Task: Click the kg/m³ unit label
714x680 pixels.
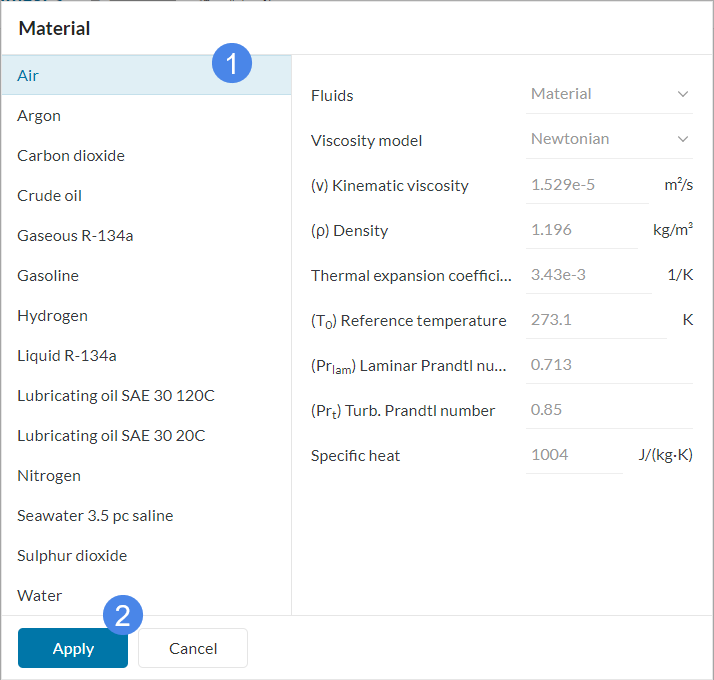Action: [x=673, y=230]
